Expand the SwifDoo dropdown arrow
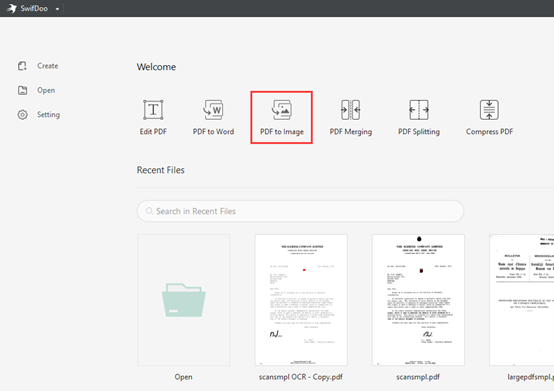This screenshot has width=554, height=391. (57, 9)
